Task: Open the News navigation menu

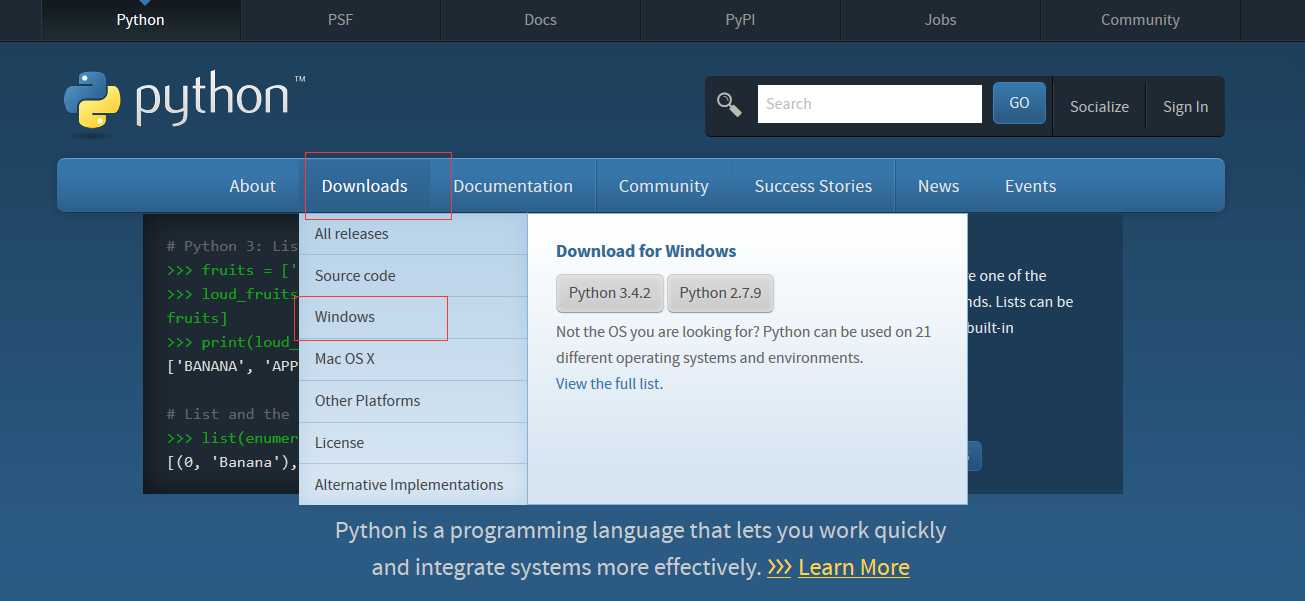Action: 938,186
